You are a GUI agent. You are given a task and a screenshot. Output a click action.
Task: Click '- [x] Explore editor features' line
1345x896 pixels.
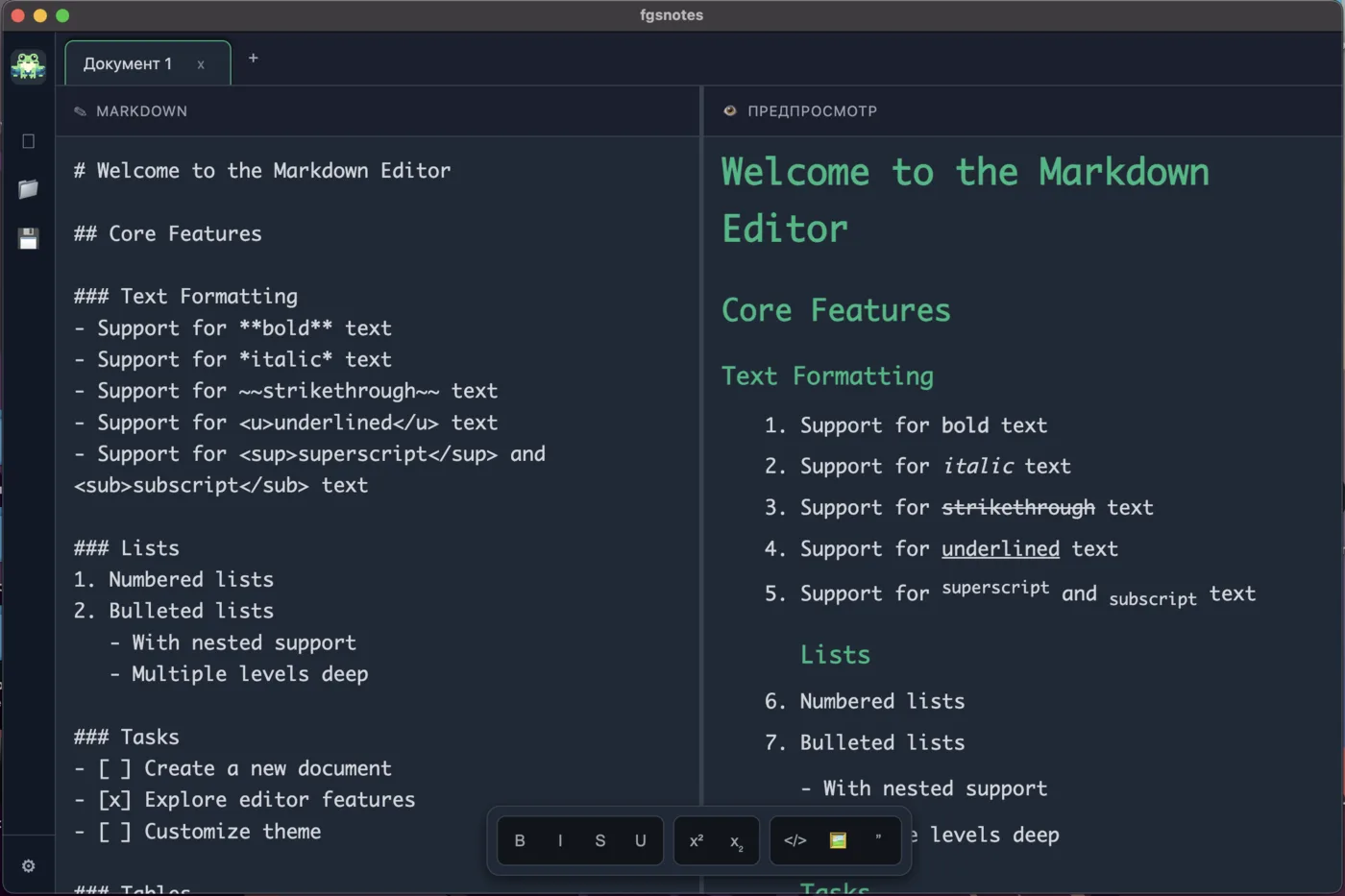(244, 800)
